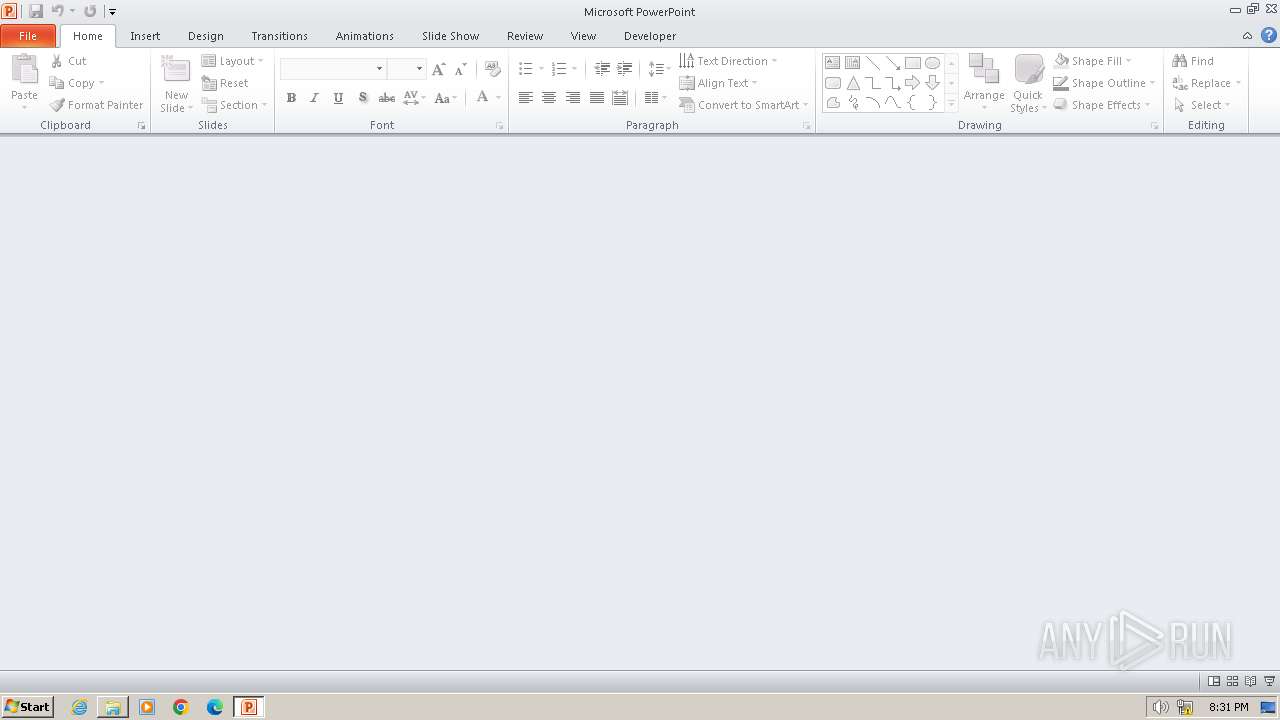This screenshot has height=720, width=1280.
Task: Click the Decrease Font Size icon
Action: tap(460, 69)
